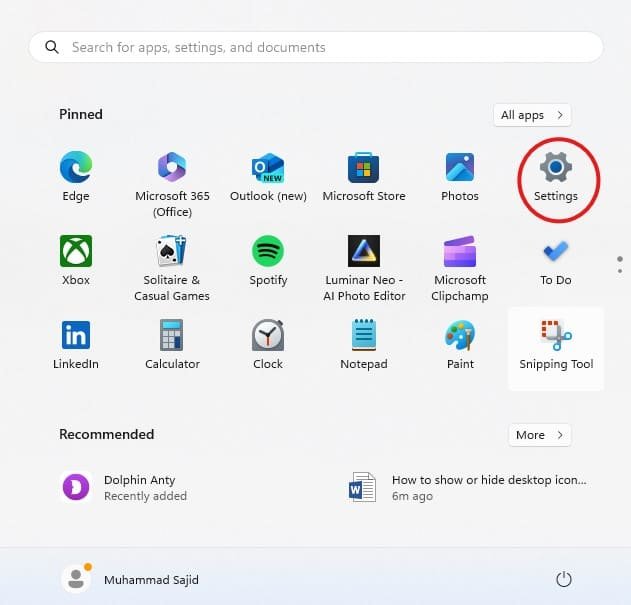Launch Microsoft Clipchamp
631x605 pixels.
click(x=460, y=267)
